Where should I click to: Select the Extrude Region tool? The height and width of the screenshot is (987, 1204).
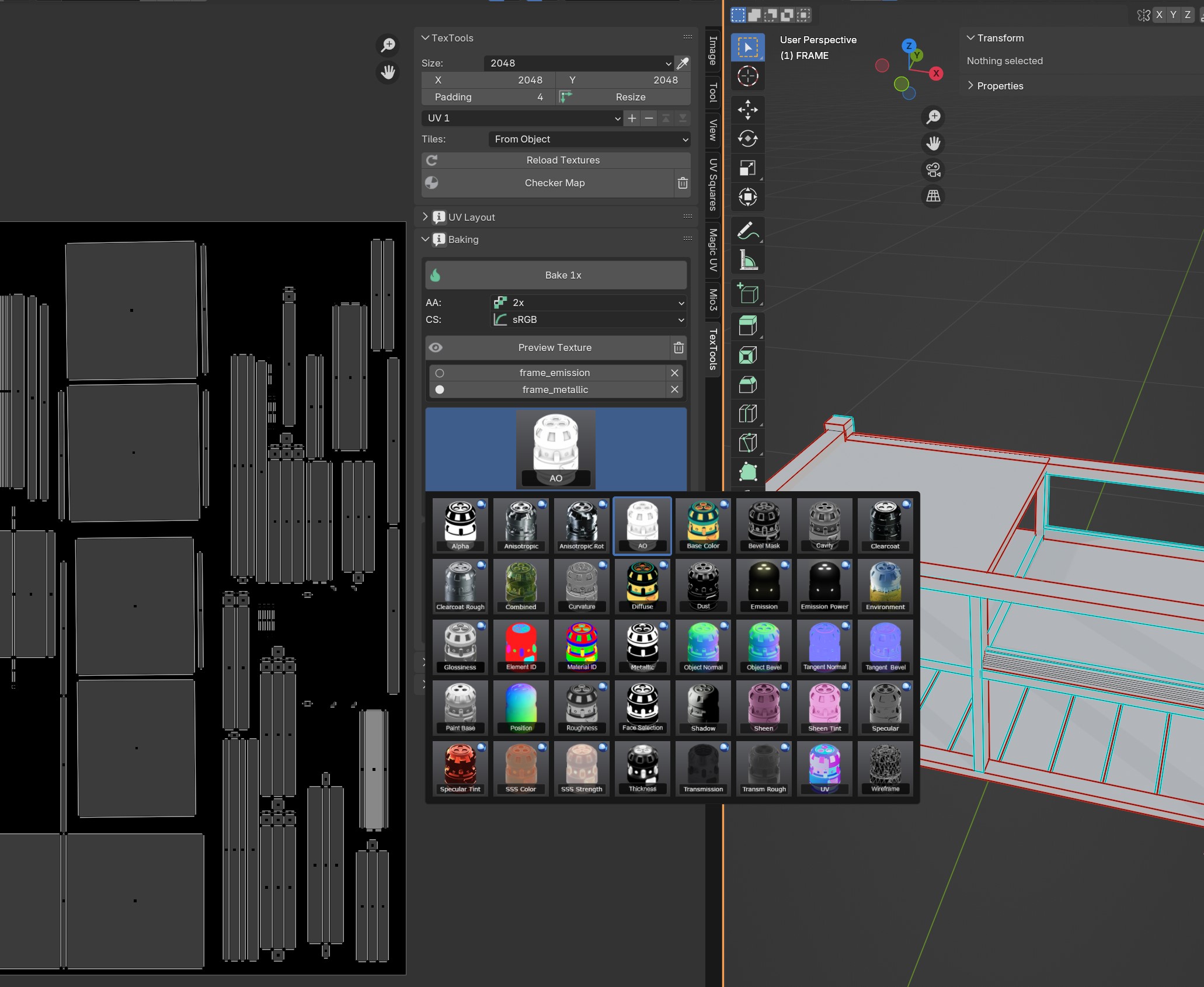748,326
